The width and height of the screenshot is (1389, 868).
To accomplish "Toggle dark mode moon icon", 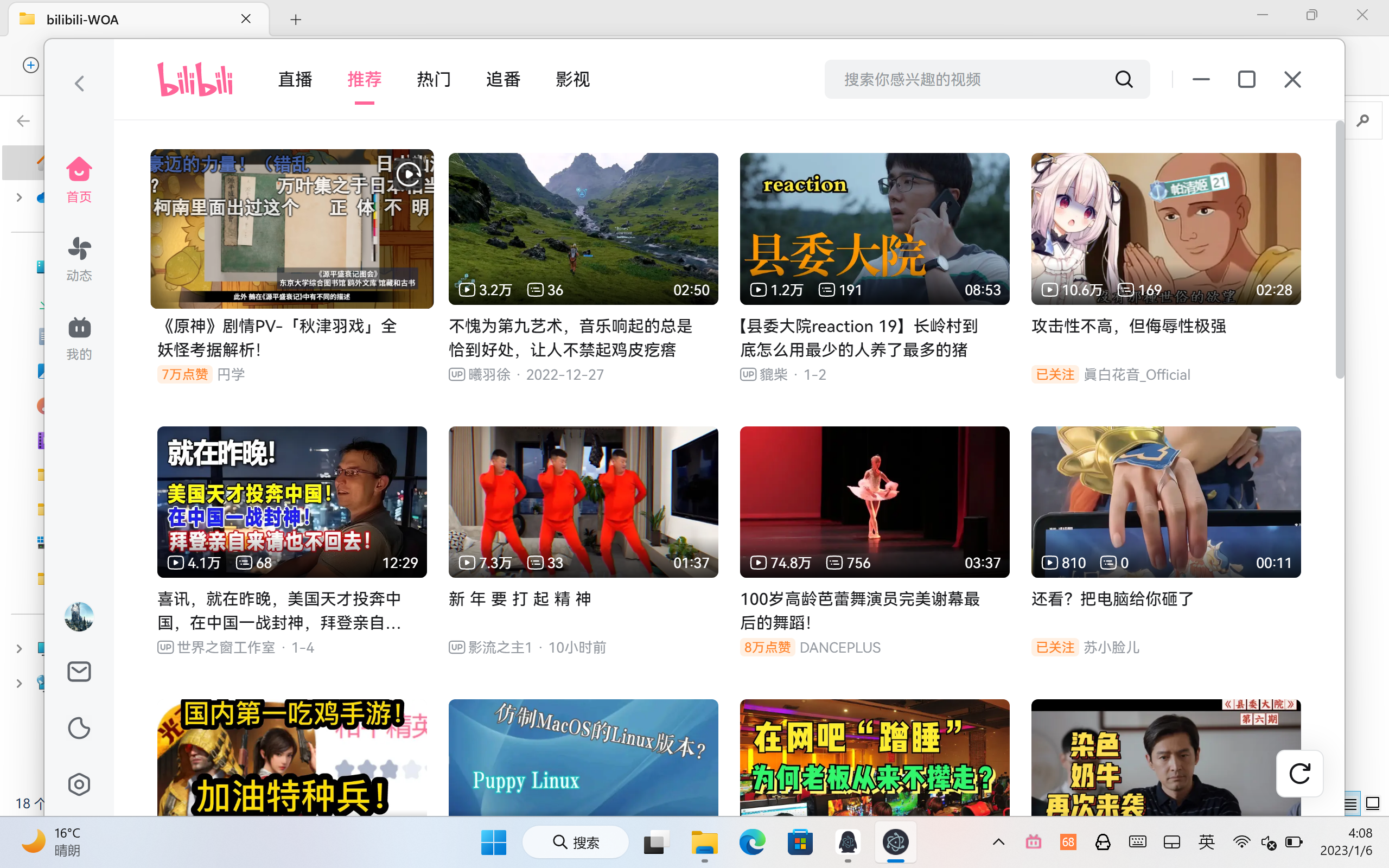I will tap(79, 728).
